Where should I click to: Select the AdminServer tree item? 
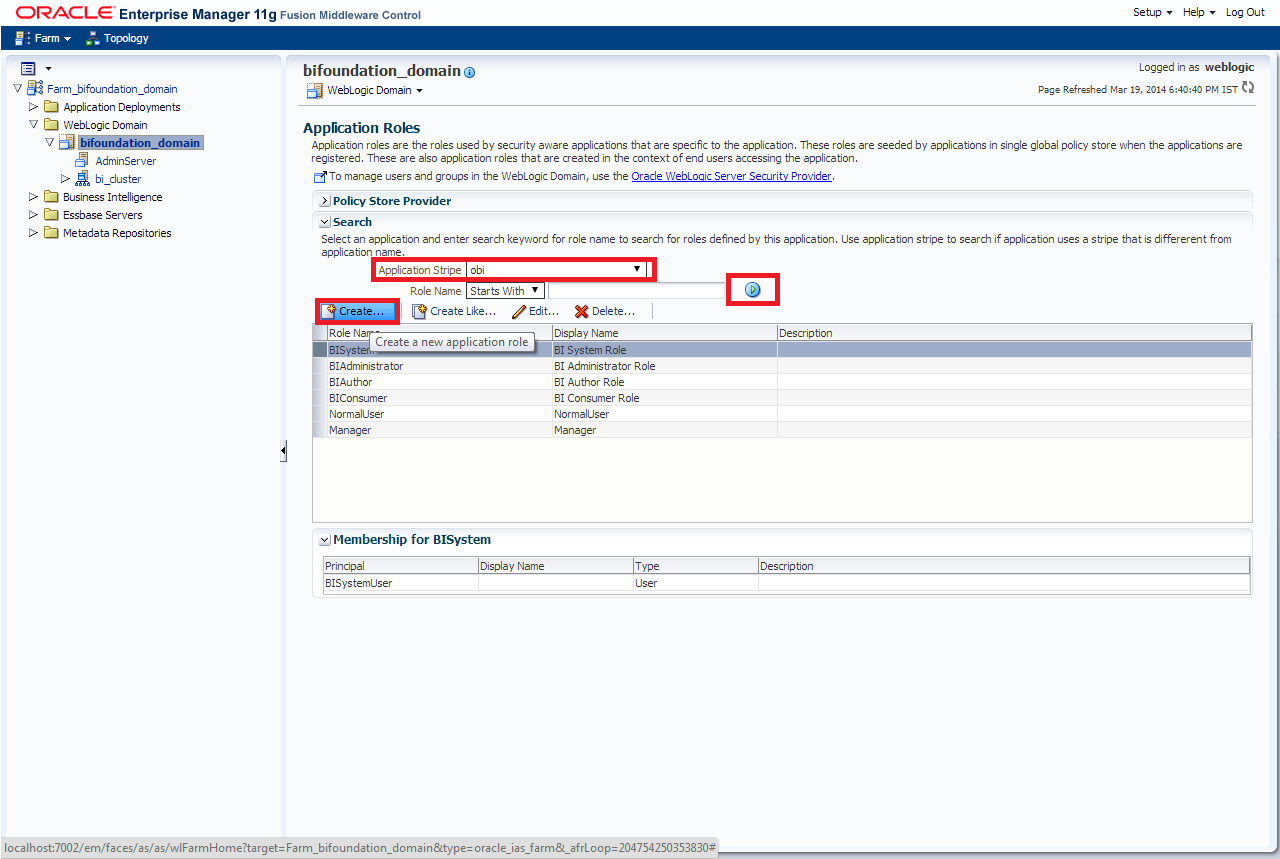tap(125, 160)
